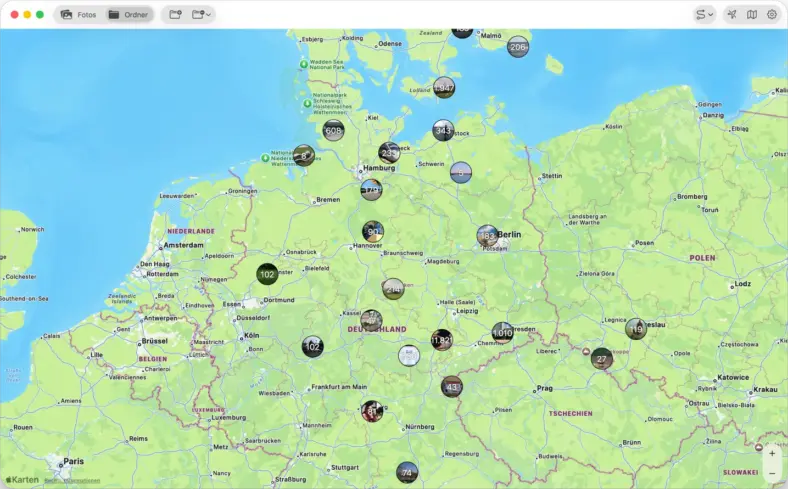This screenshot has width=788, height=489.
Task: Select the 43 photo cluster
Action: coord(452,387)
